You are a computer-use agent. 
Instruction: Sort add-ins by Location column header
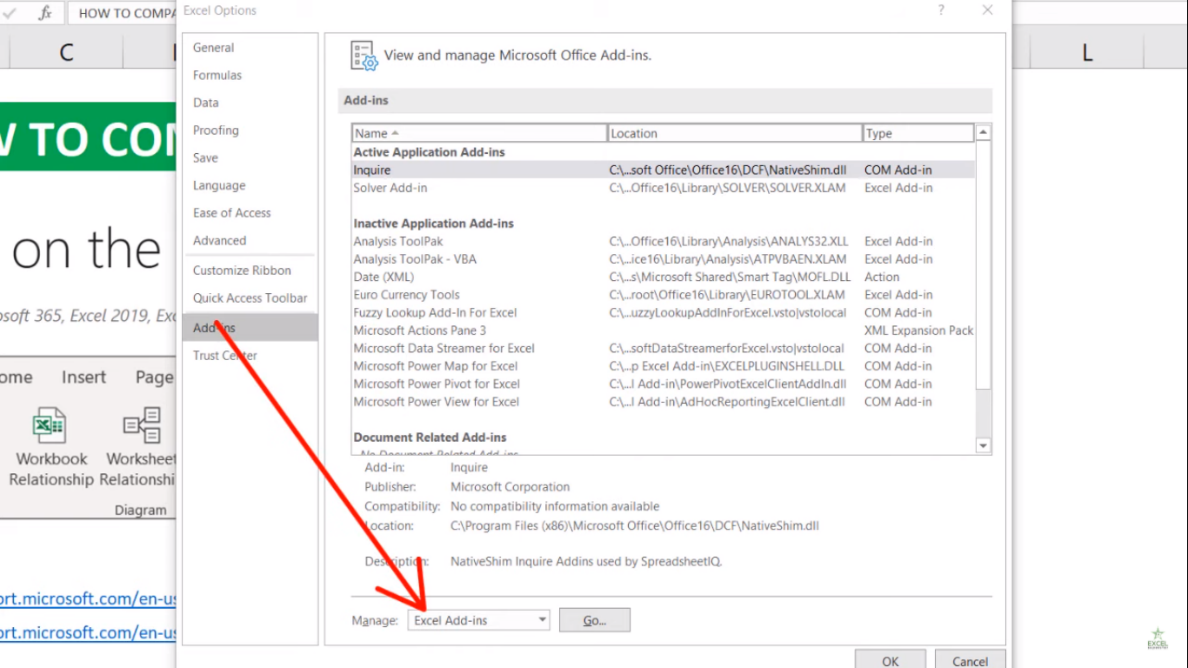pyautogui.click(x=735, y=133)
